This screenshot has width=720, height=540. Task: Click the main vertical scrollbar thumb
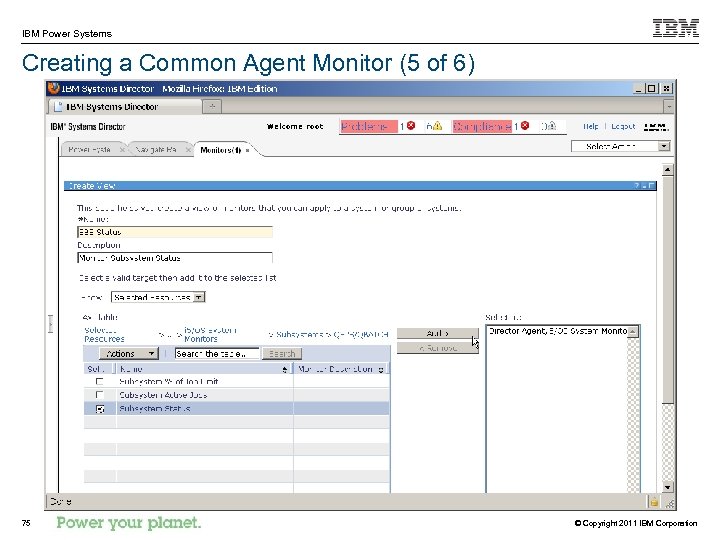668,289
